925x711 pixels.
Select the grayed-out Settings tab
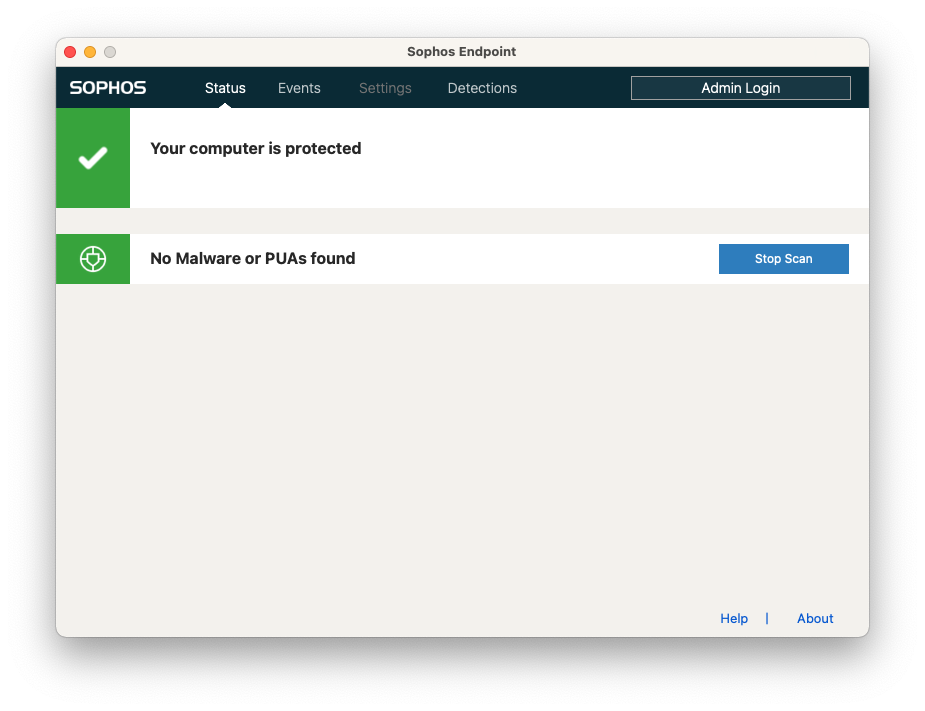385,88
